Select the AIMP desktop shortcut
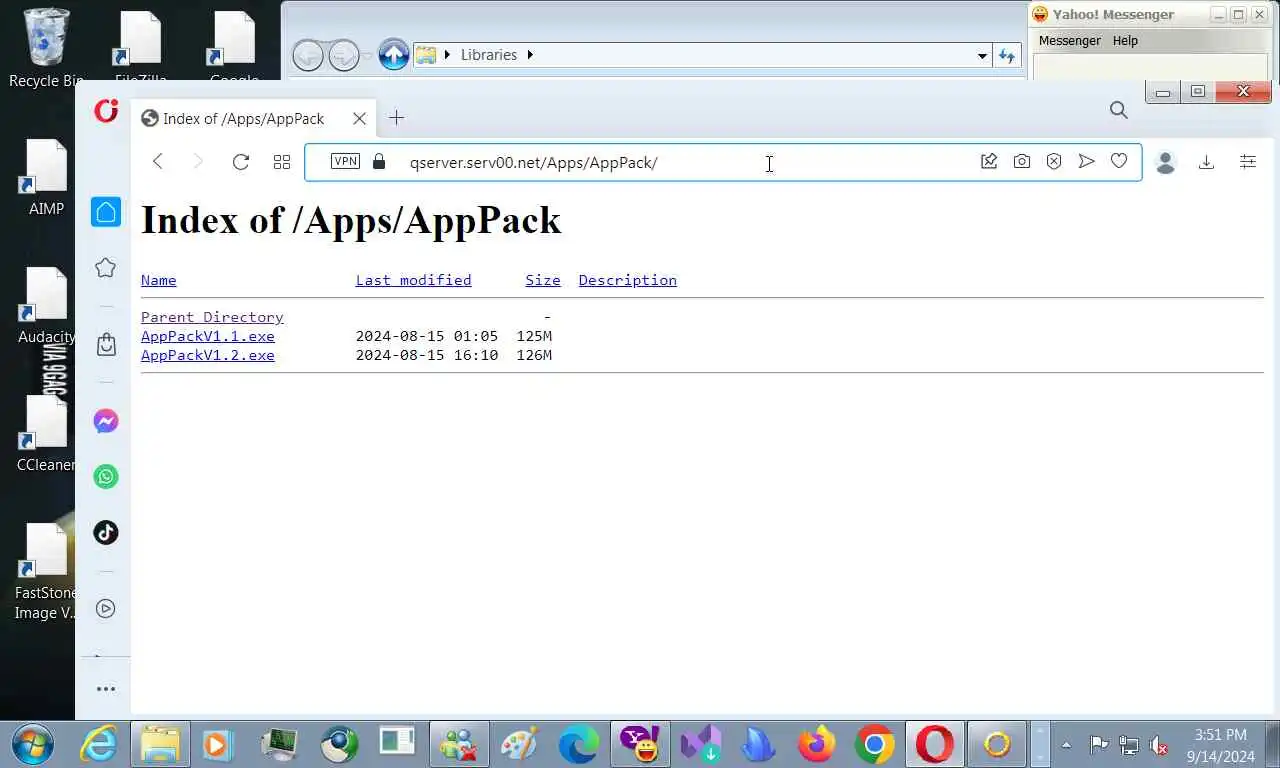Image resolution: width=1280 pixels, height=768 pixels. 46,178
